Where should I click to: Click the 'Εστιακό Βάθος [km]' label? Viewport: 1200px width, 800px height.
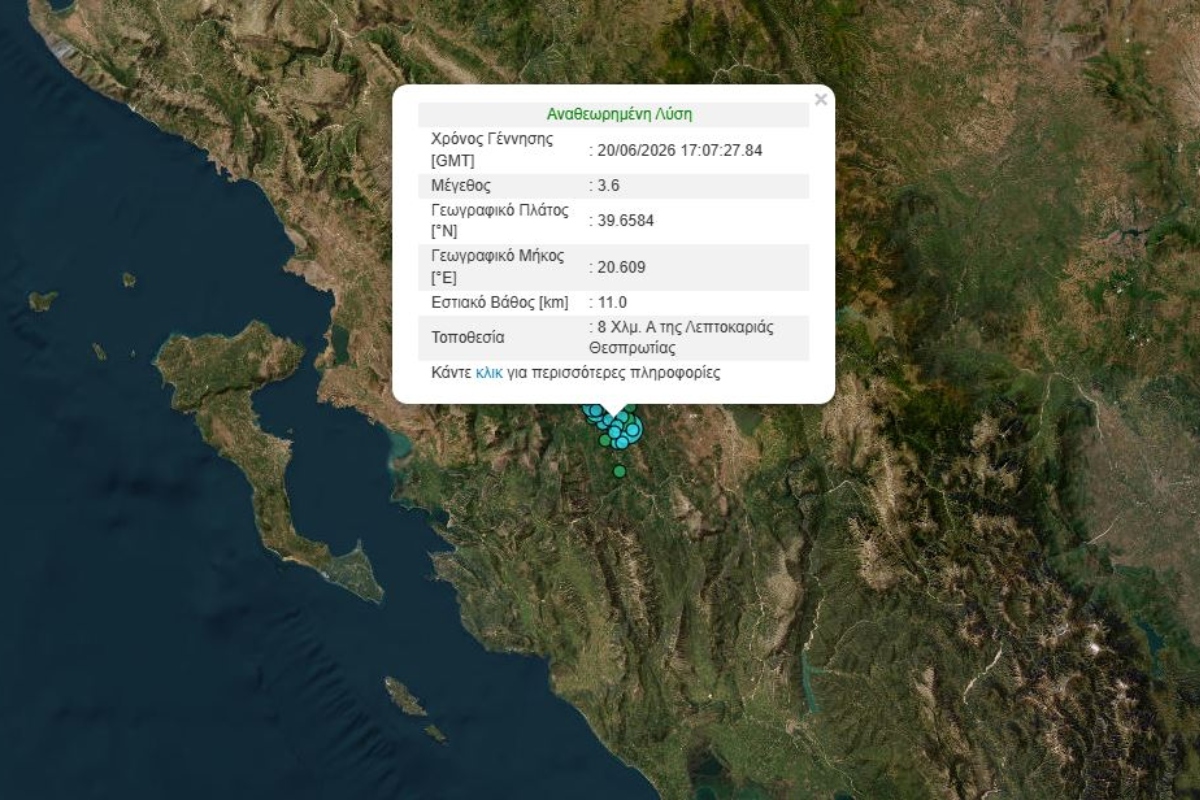(501, 302)
